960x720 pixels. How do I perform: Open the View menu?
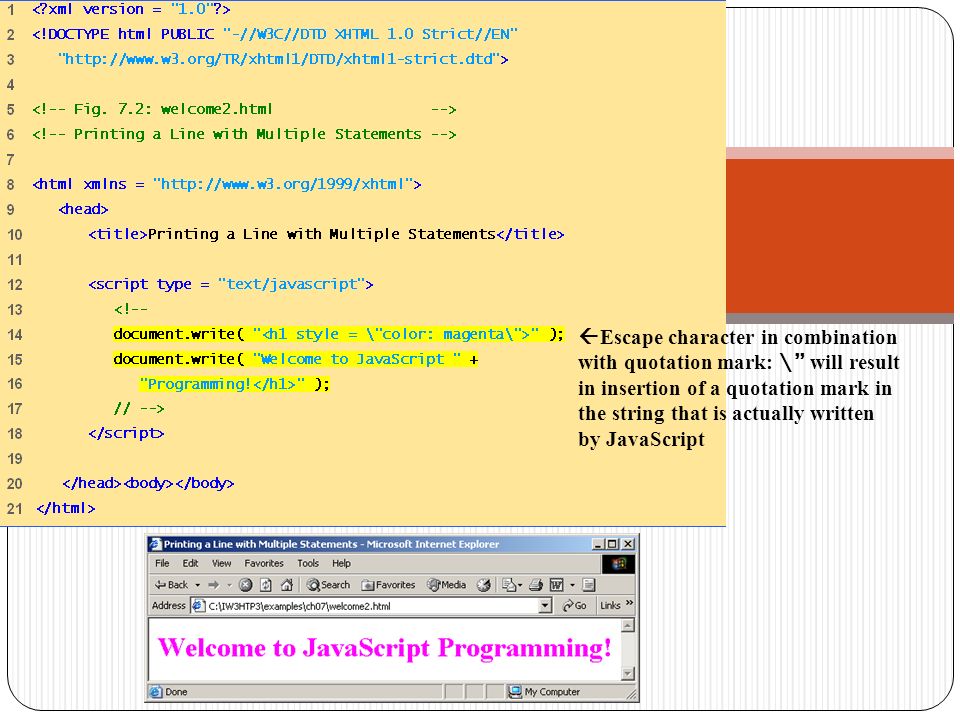(x=222, y=563)
